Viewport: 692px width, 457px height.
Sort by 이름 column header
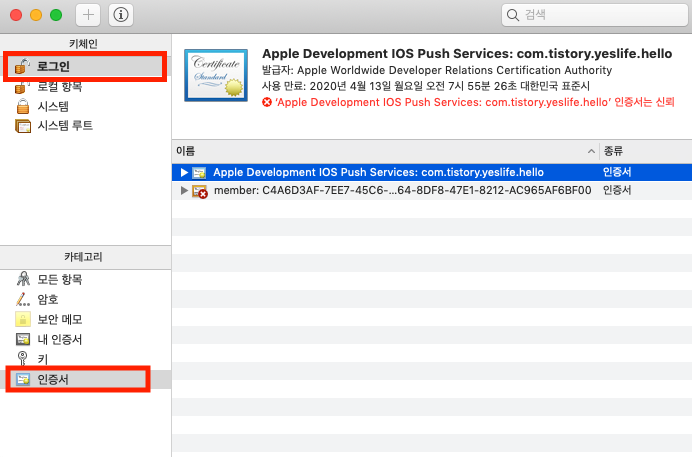click(x=385, y=151)
